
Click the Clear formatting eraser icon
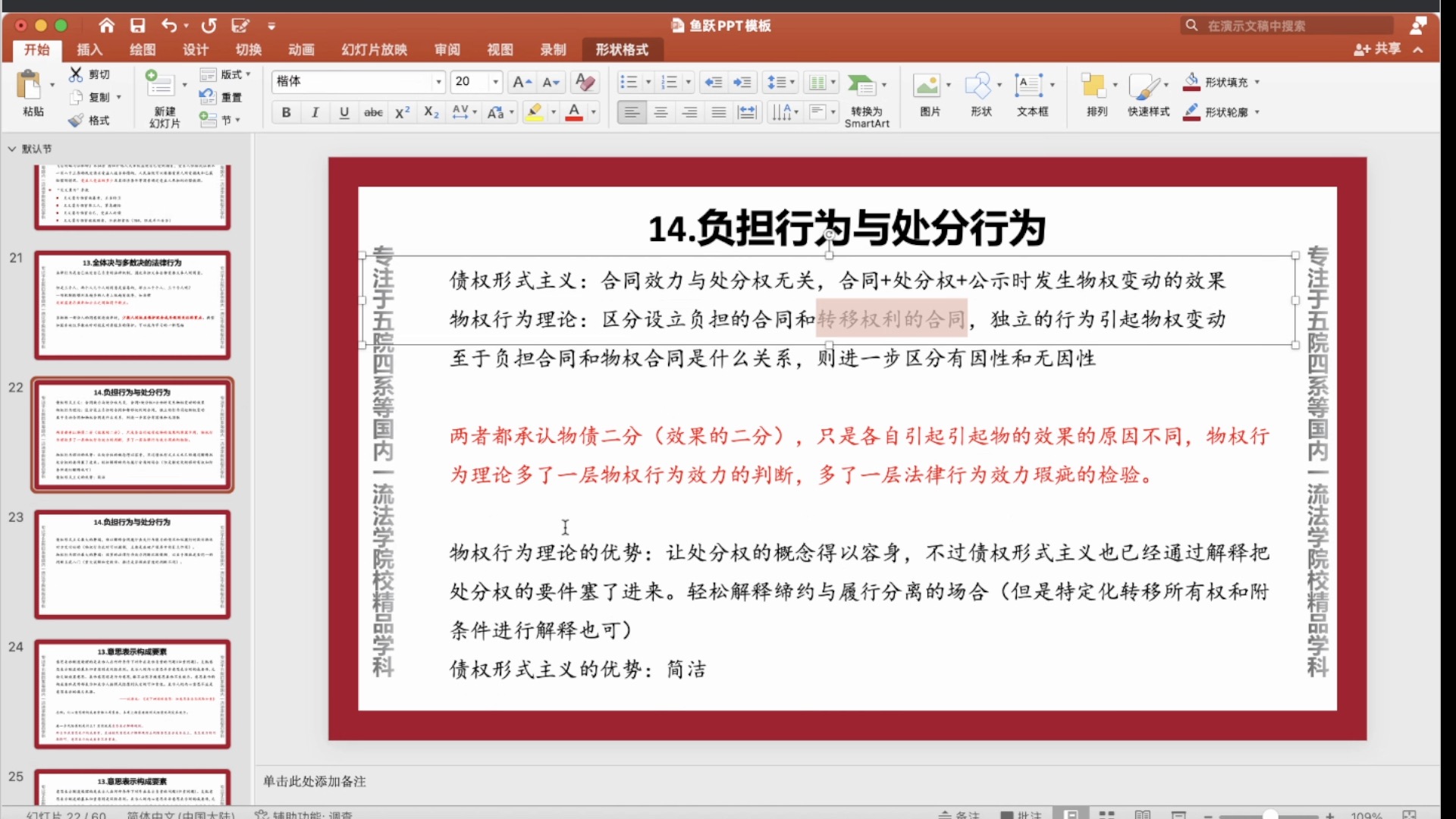click(585, 82)
